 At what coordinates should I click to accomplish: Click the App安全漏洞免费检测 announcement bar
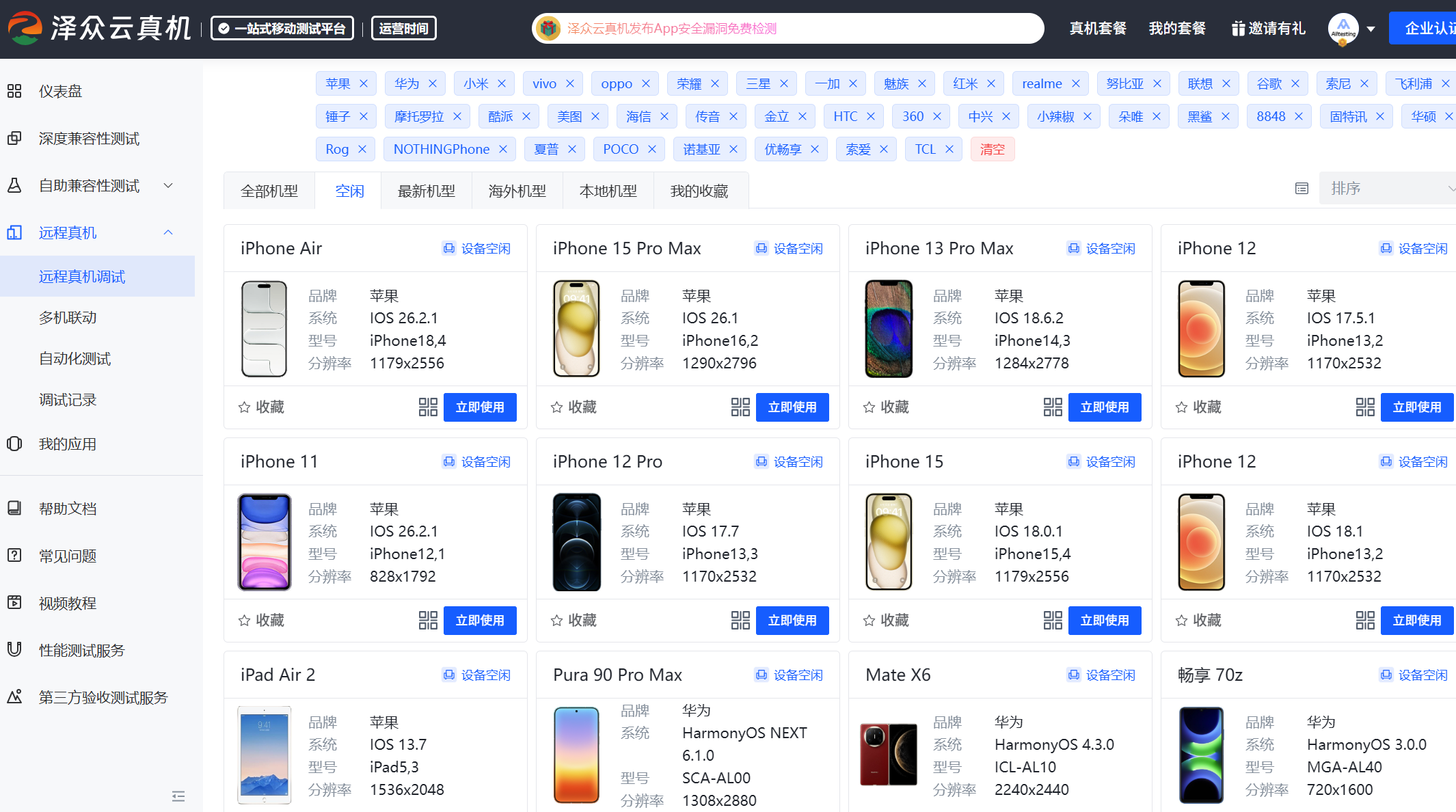pyautogui.click(x=788, y=28)
